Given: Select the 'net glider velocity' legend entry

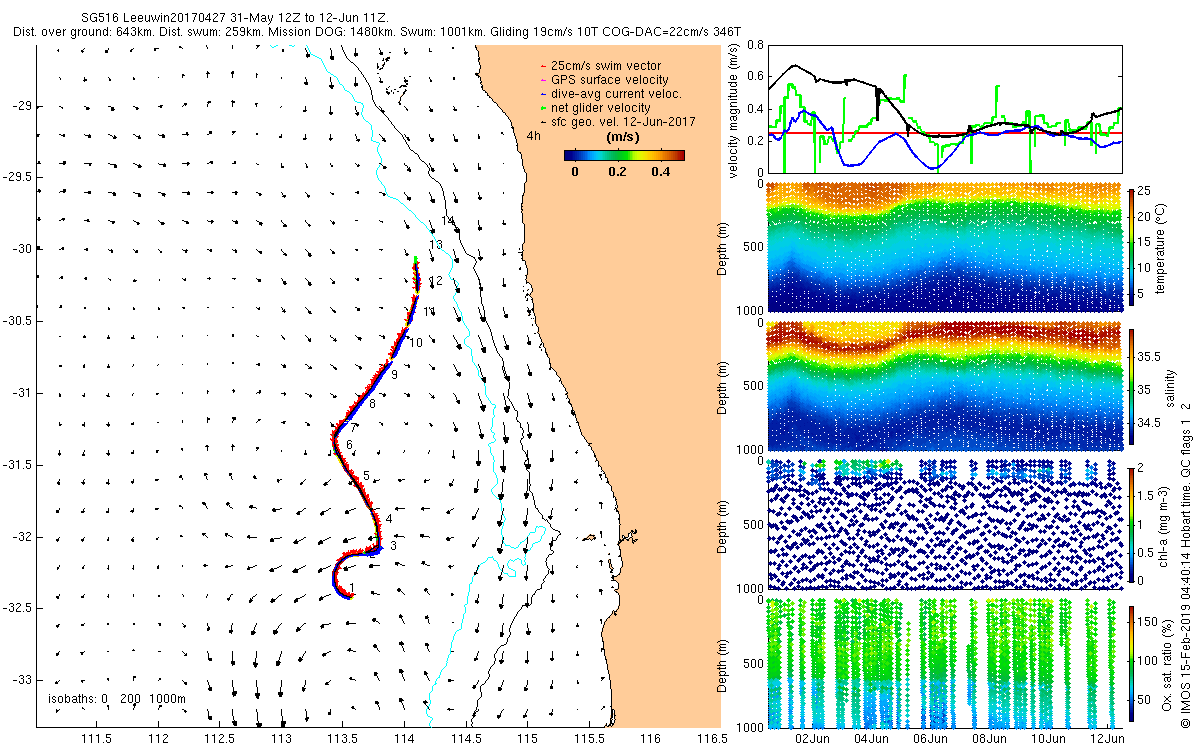Looking at the screenshot, I should (x=601, y=108).
